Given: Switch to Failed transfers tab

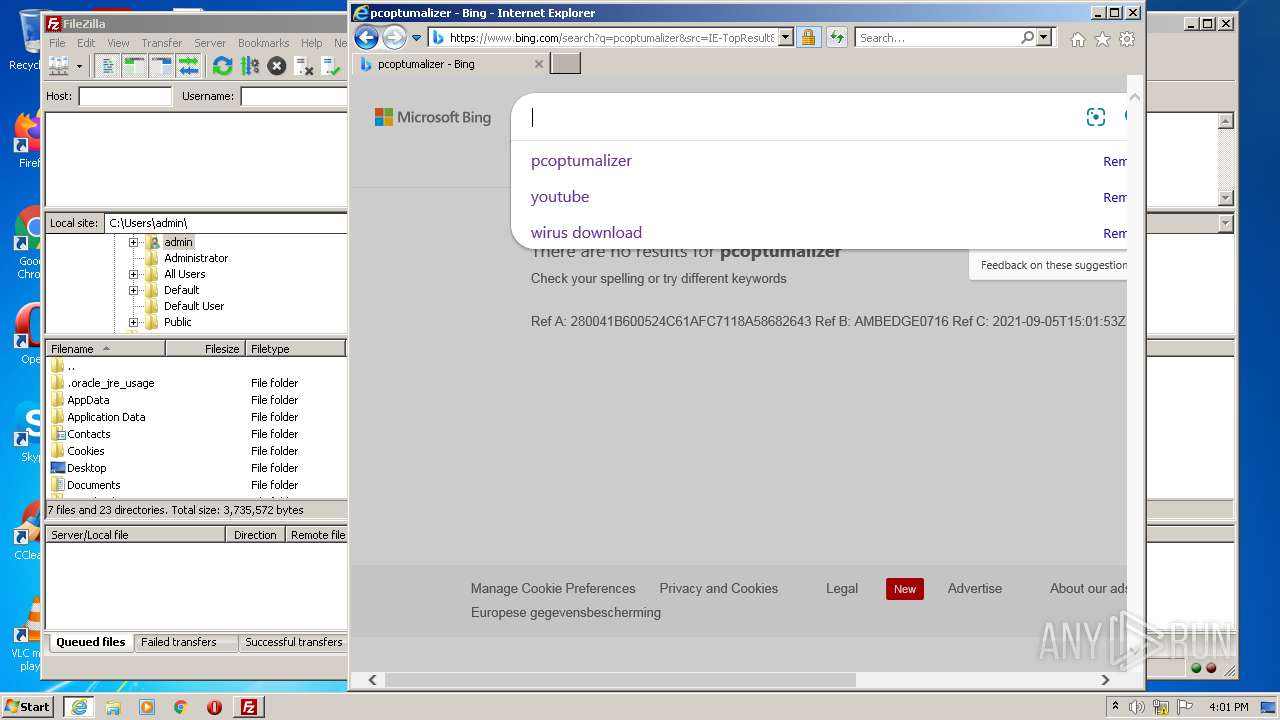Looking at the screenshot, I should click(179, 642).
